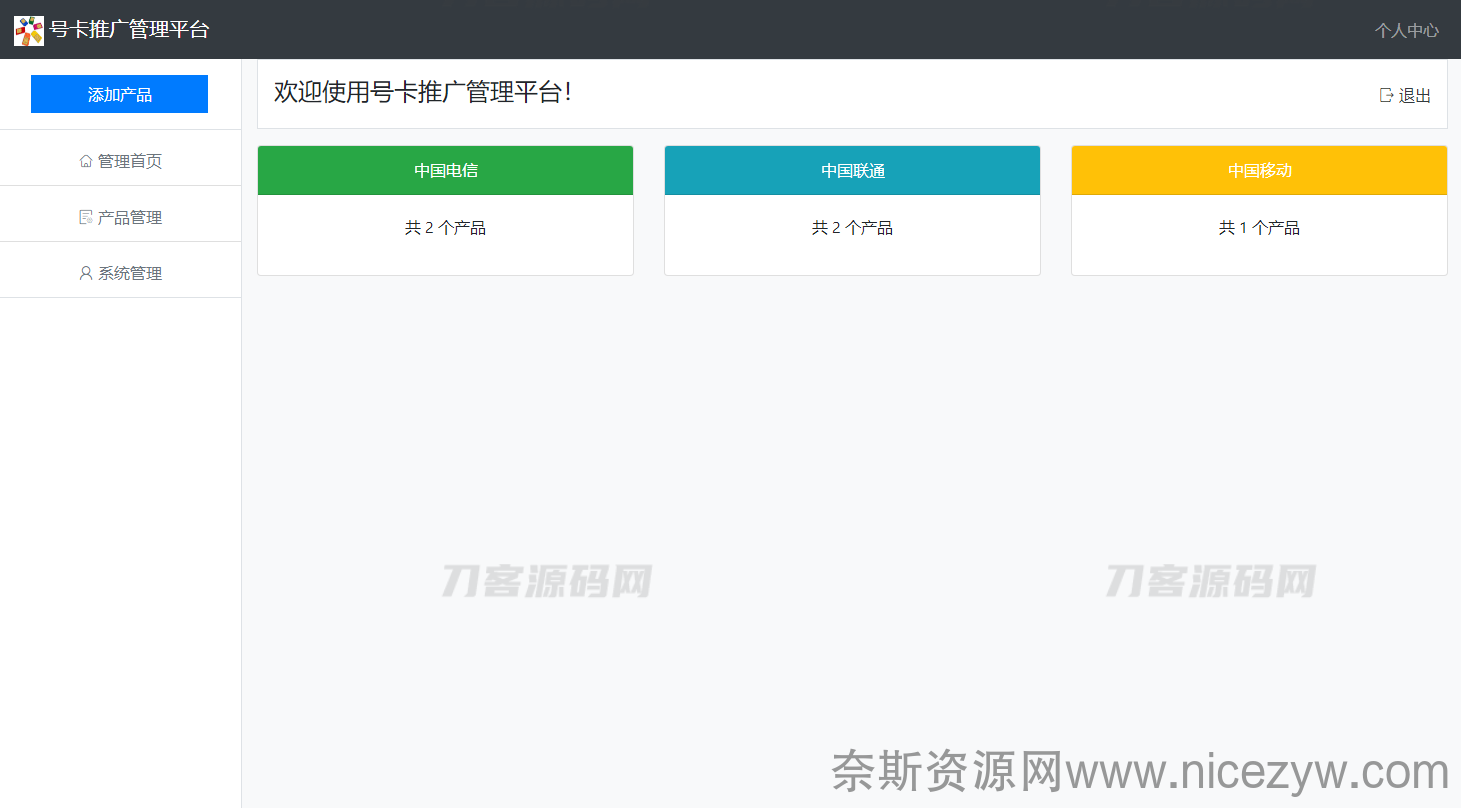Click the house icon beside 管理首页
Viewport: 1461px width, 808px height.
pyautogui.click(x=86, y=161)
